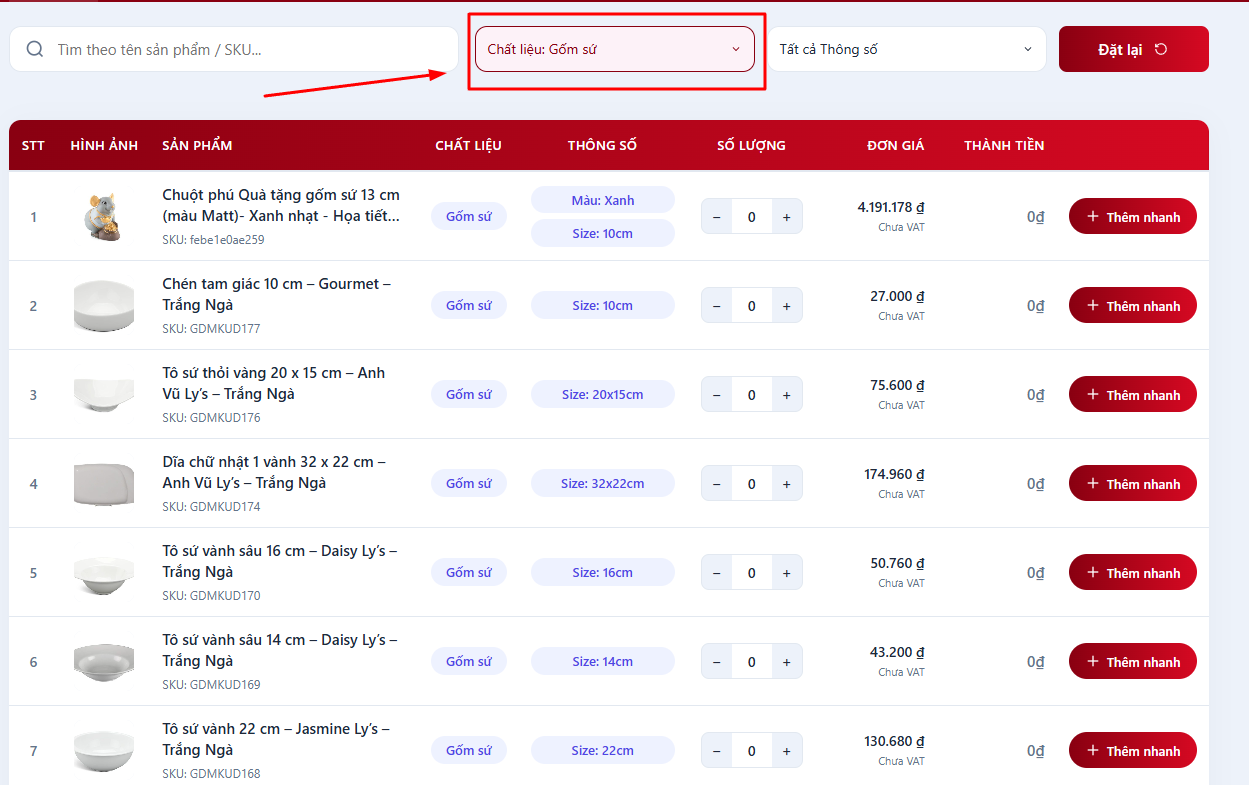Click the Gốm sứ tag in row 5
This screenshot has width=1249, height=785.
pos(468,573)
